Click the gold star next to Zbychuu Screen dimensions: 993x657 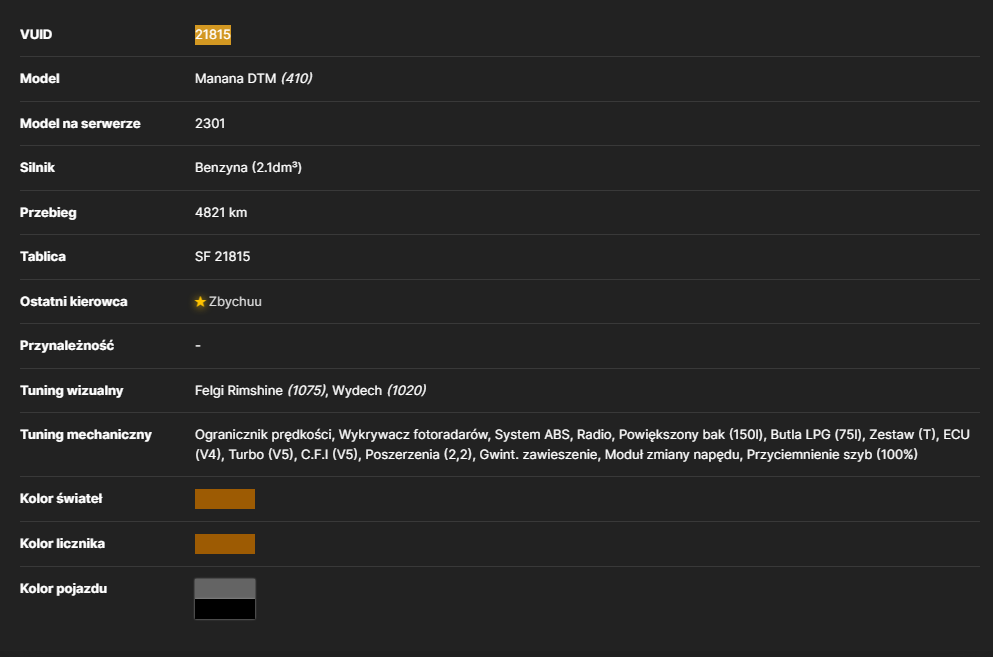[x=200, y=302]
